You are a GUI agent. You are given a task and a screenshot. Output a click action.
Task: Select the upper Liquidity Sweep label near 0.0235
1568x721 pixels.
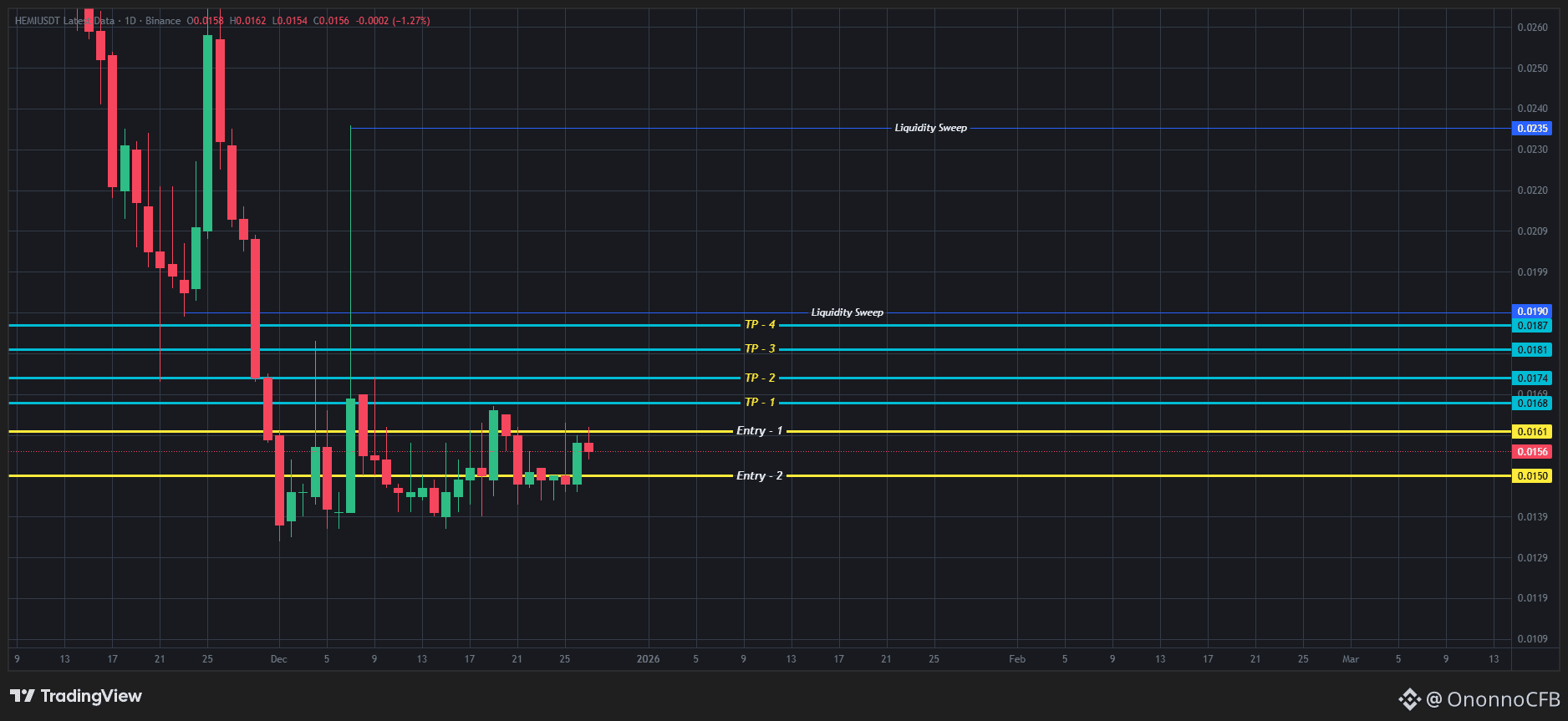pyautogui.click(x=930, y=128)
